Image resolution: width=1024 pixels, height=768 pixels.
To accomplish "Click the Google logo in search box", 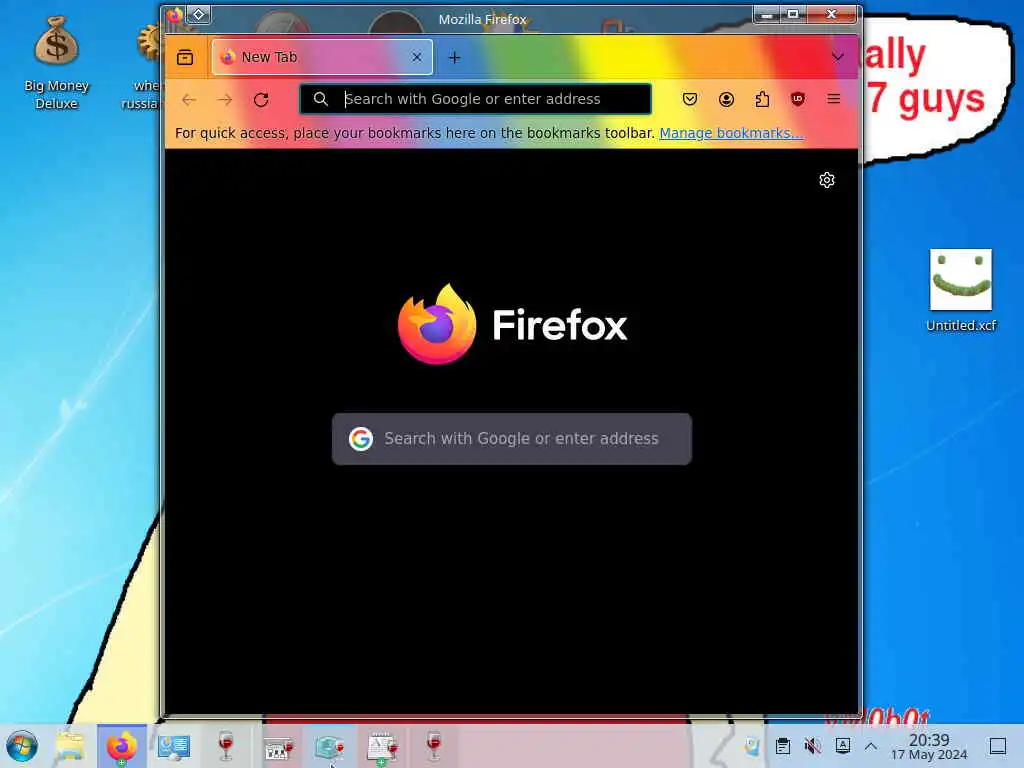I will 360,439.
